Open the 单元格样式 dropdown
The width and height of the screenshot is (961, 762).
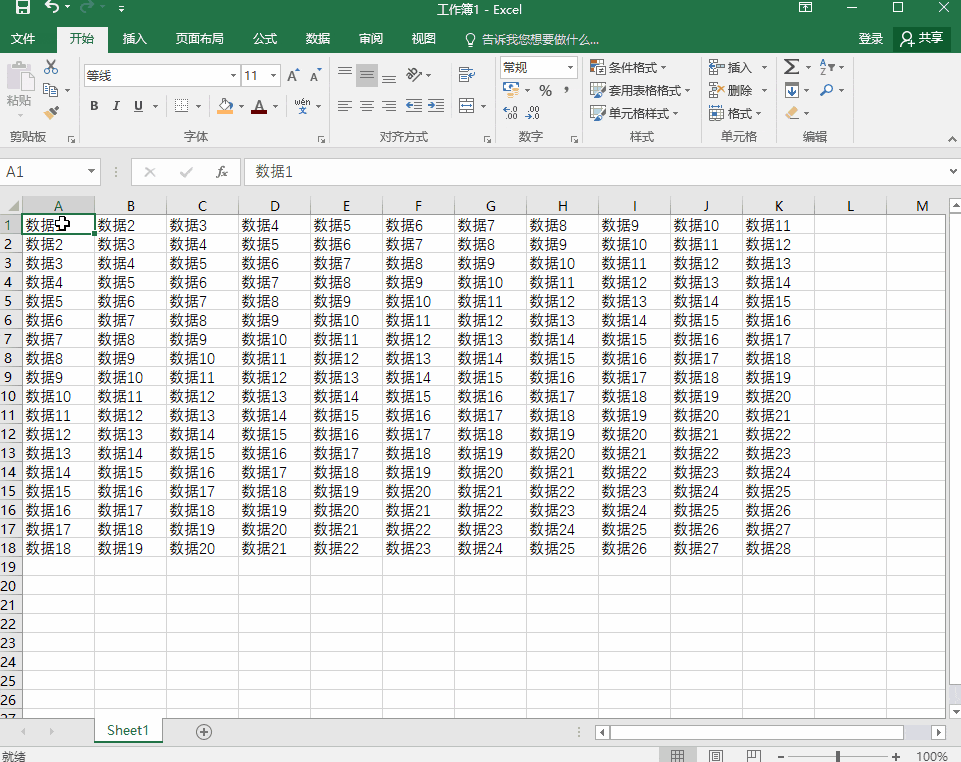point(634,113)
